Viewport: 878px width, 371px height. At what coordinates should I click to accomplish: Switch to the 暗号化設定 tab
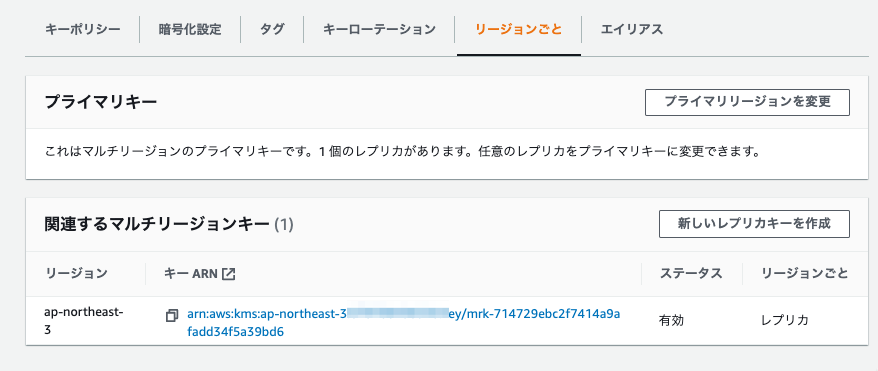click(x=190, y=29)
